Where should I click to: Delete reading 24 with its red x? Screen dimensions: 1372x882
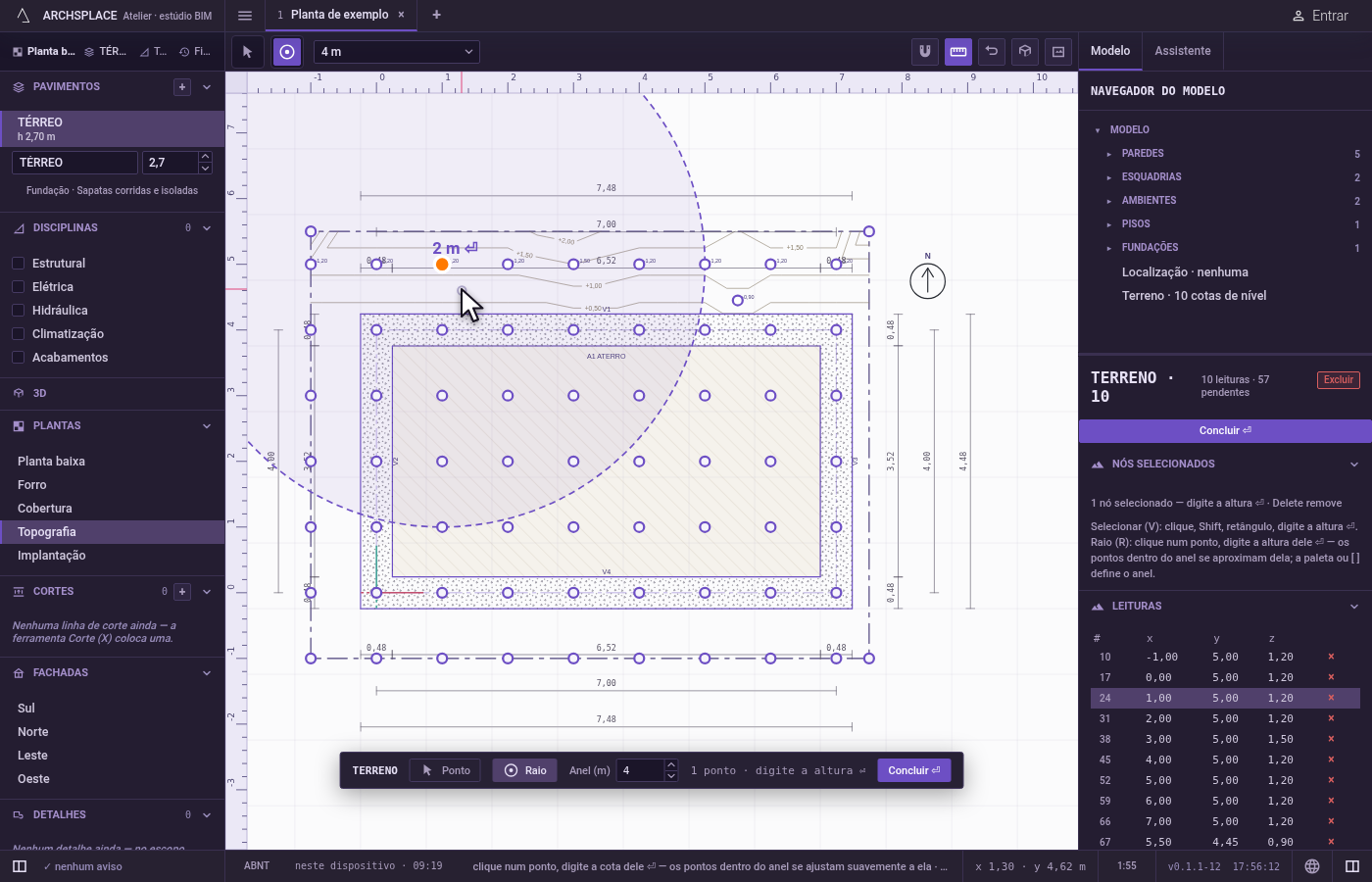click(1331, 698)
